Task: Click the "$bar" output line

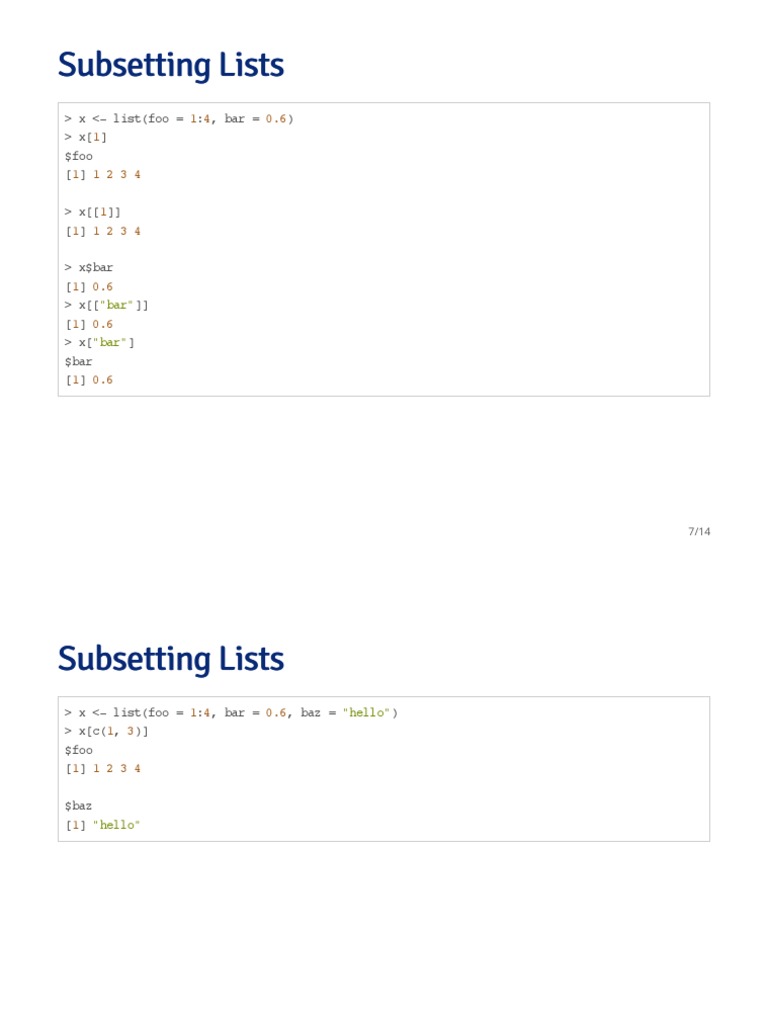Action: coord(79,361)
